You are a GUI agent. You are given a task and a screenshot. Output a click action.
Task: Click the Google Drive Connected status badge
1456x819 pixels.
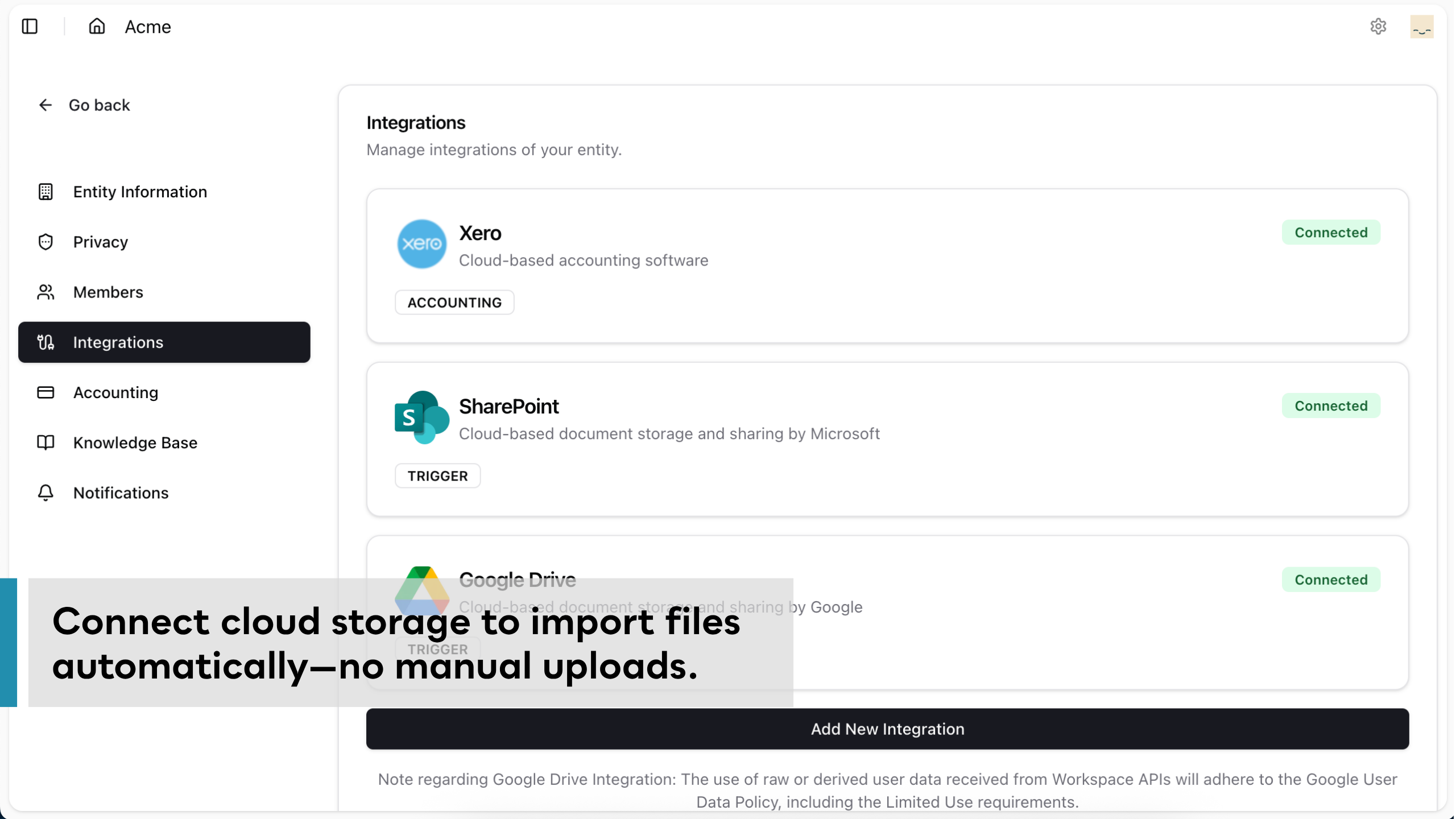coord(1331,580)
